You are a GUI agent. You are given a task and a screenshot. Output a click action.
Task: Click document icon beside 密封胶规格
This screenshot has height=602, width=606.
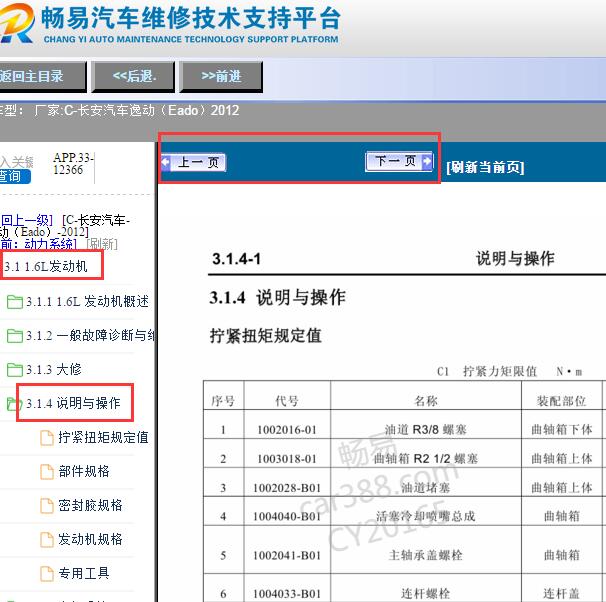point(47,506)
